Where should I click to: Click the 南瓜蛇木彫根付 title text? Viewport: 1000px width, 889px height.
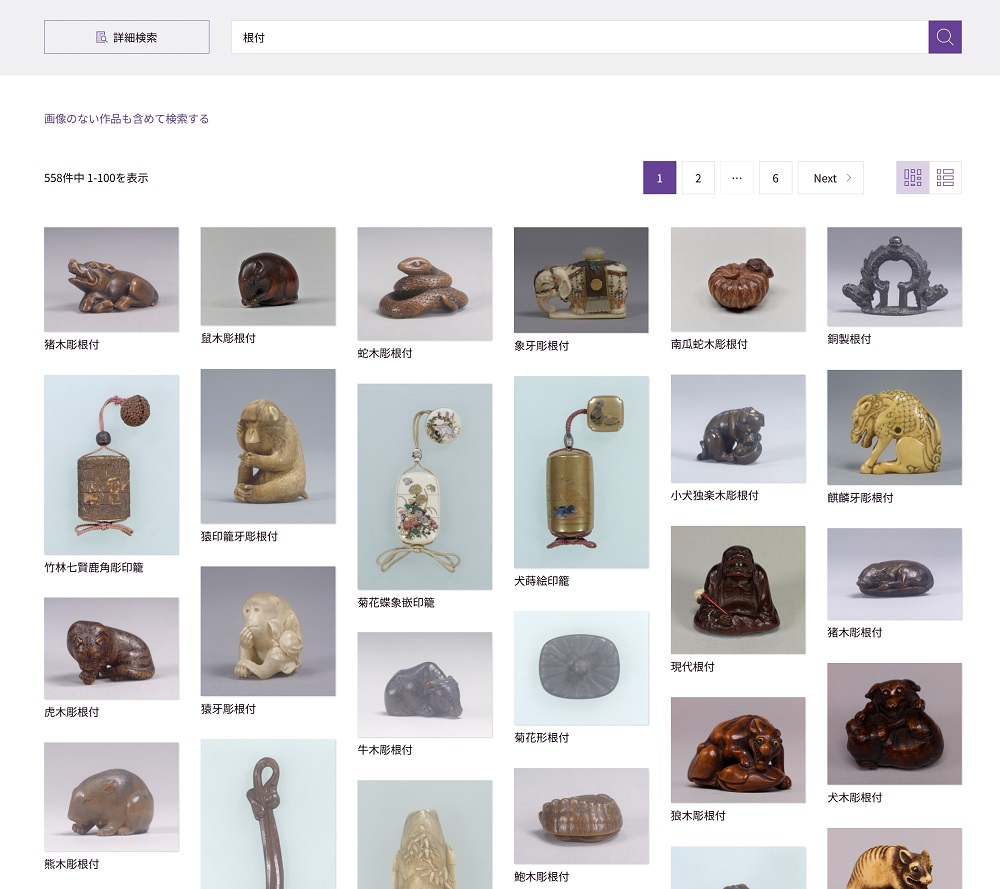tap(709, 344)
